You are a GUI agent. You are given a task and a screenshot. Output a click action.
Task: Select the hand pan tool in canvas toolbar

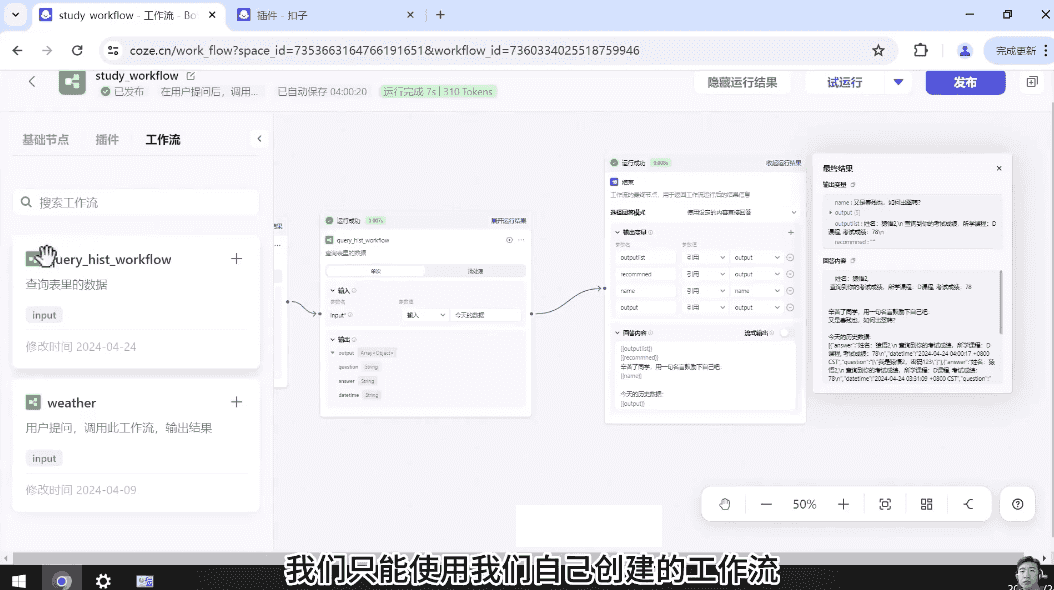tap(725, 504)
